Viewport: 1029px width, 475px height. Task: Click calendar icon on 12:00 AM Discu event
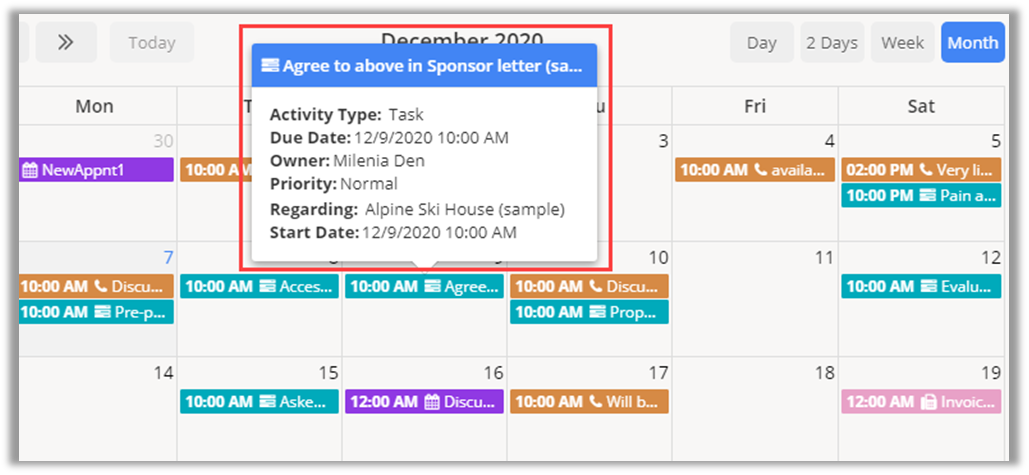pyautogui.click(x=432, y=402)
